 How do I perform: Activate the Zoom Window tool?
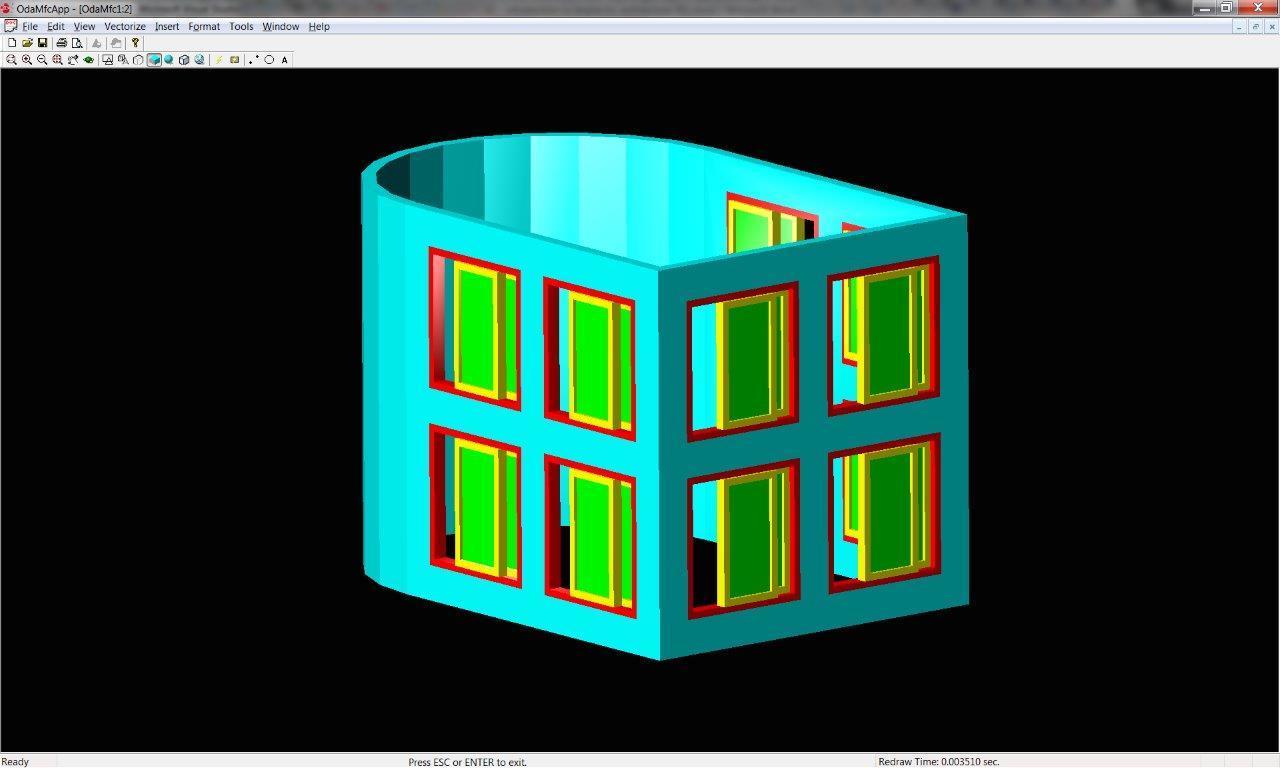point(12,59)
